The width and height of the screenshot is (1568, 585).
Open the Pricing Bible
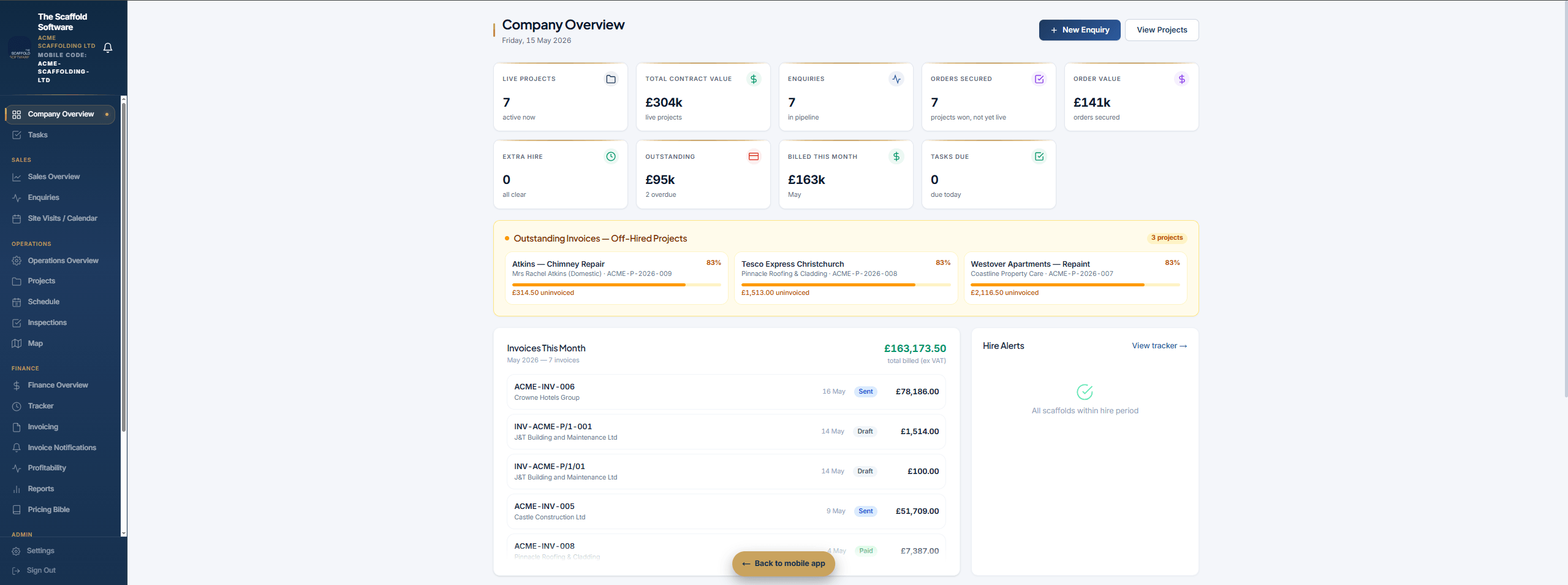60,510
